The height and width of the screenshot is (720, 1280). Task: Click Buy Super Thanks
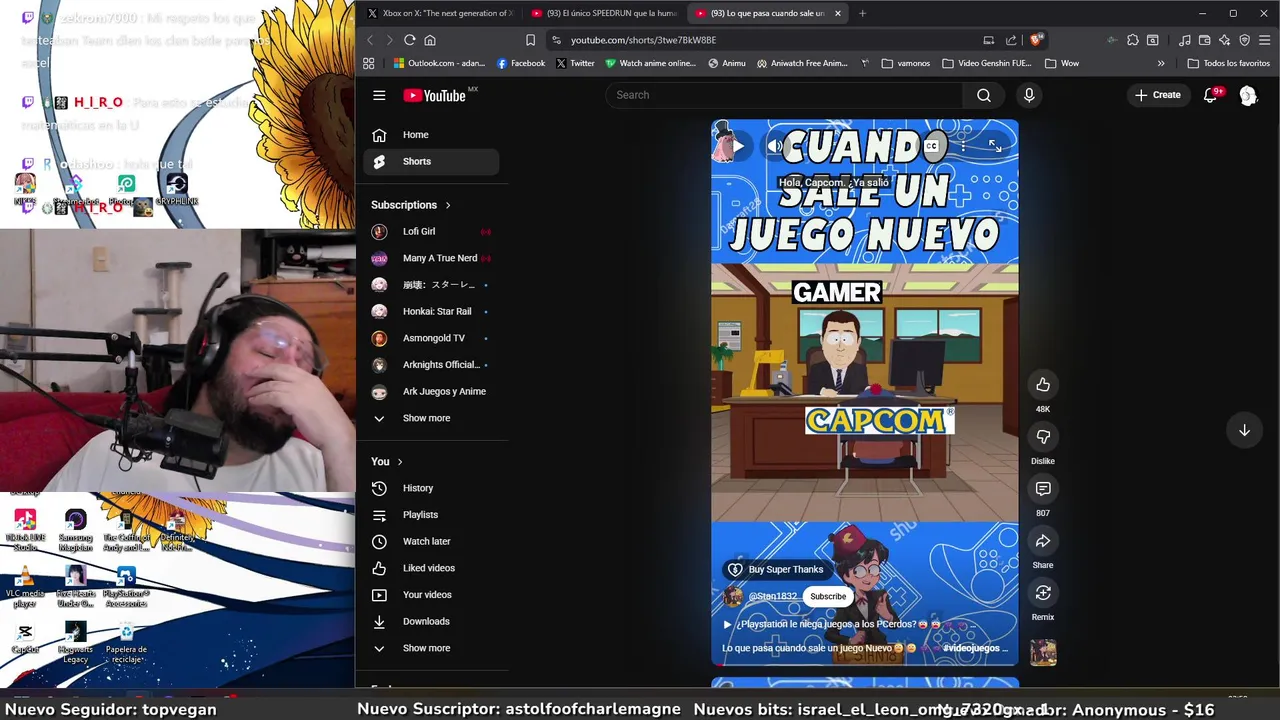775,569
